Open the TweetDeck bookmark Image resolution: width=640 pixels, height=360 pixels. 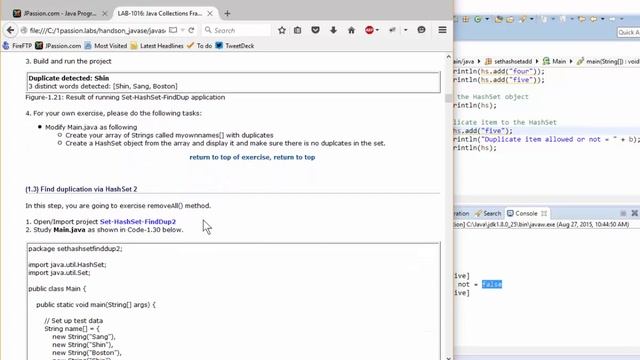tap(235, 46)
